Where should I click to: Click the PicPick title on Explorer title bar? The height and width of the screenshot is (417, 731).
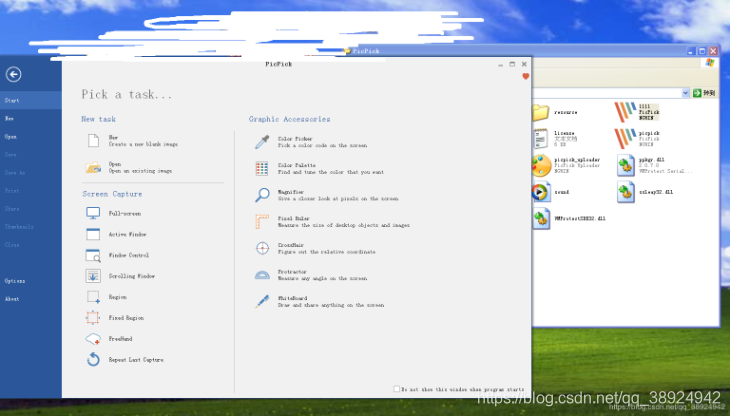[x=366, y=51]
